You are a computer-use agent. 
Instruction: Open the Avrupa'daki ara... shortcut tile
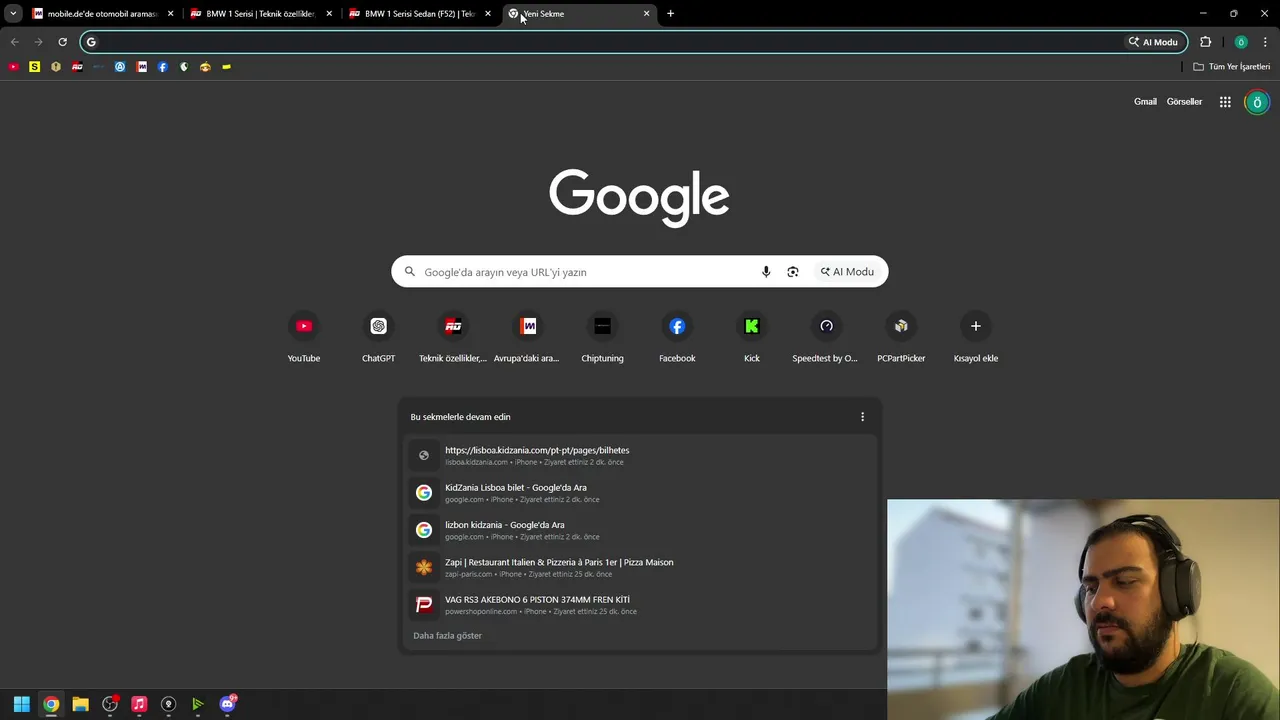(527, 339)
